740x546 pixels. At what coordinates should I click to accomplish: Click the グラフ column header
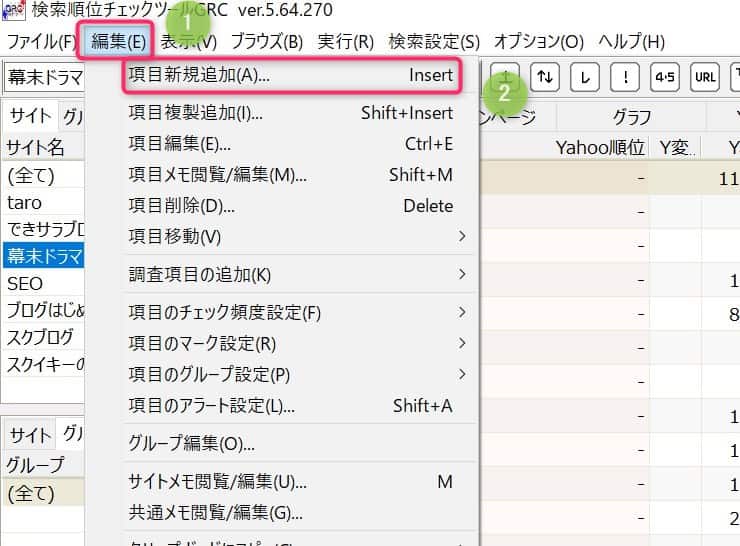pos(631,117)
